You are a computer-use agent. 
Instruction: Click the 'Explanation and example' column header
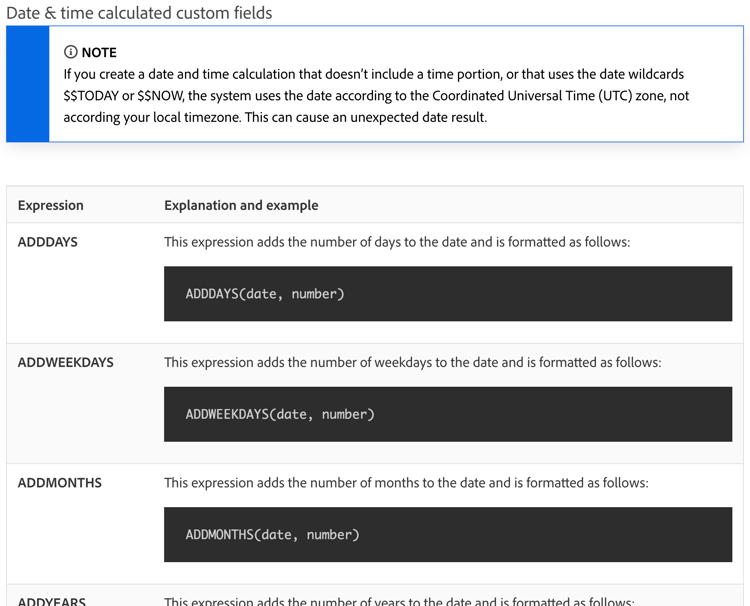[x=241, y=205]
